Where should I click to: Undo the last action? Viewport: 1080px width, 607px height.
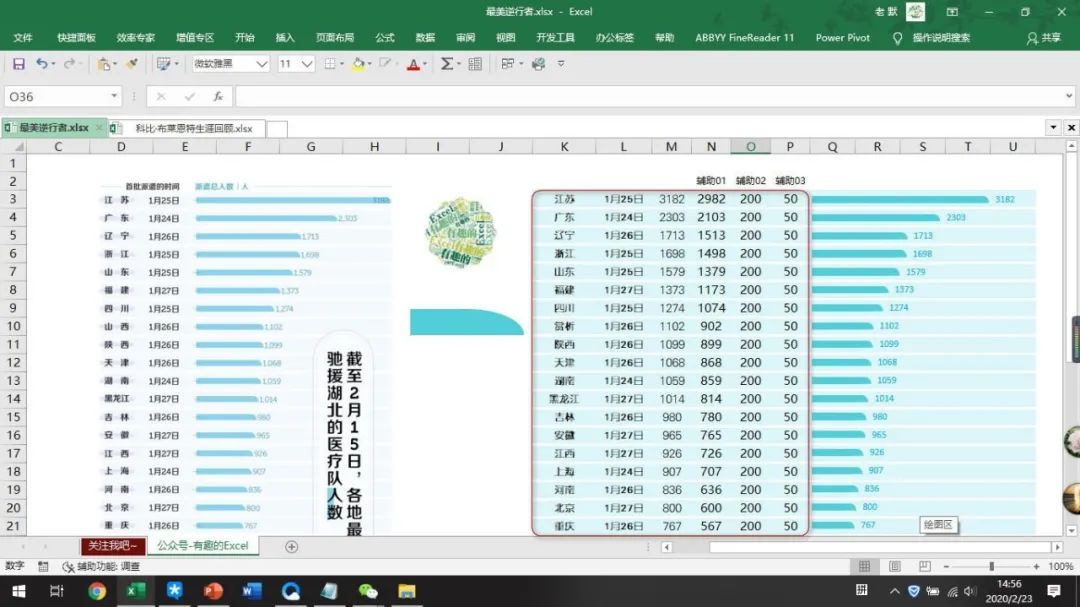click(x=42, y=62)
